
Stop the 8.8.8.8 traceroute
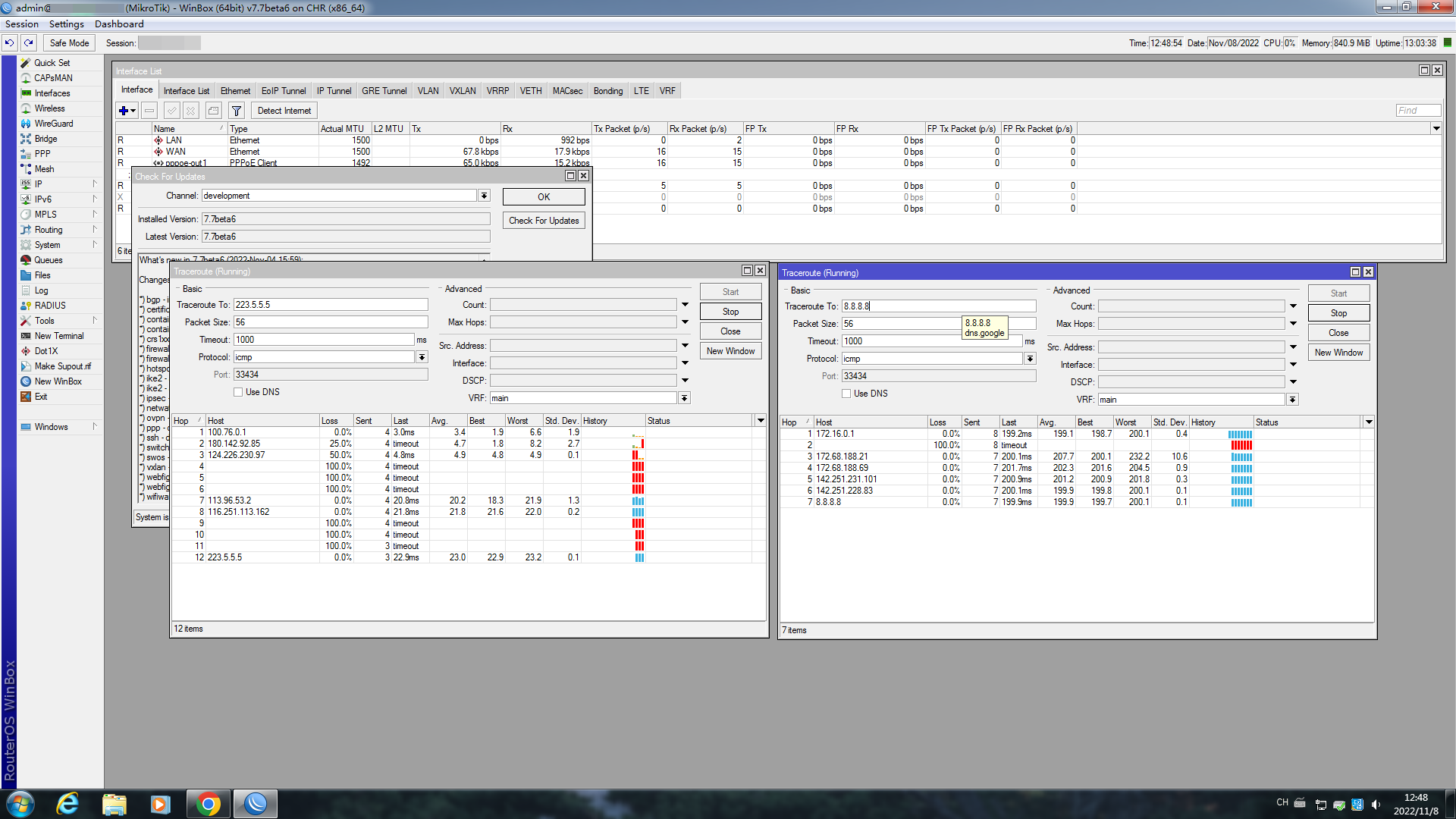pyautogui.click(x=1338, y=313)
